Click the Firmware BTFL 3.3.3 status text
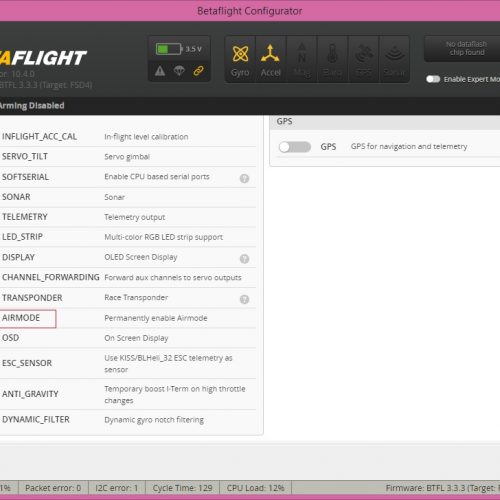This screenshot has height=500, width=500. 443,488
